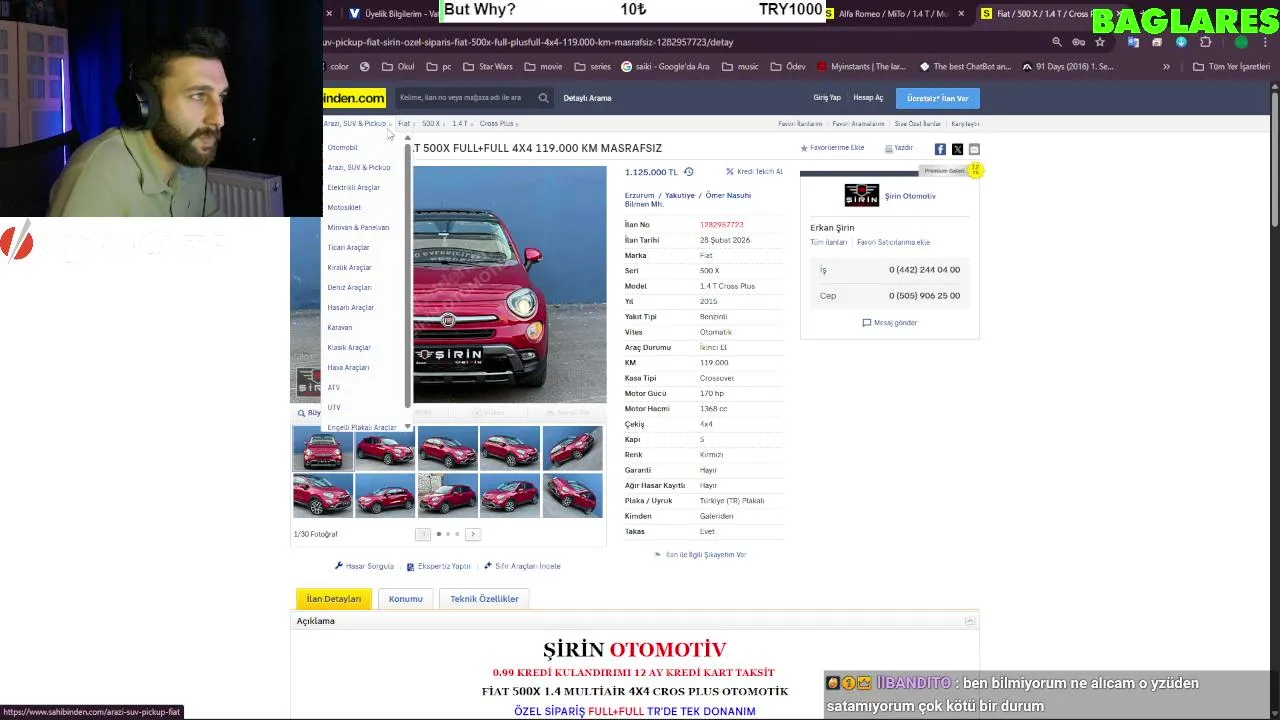Click Favori Satıcılarıma ekle link

893,243
